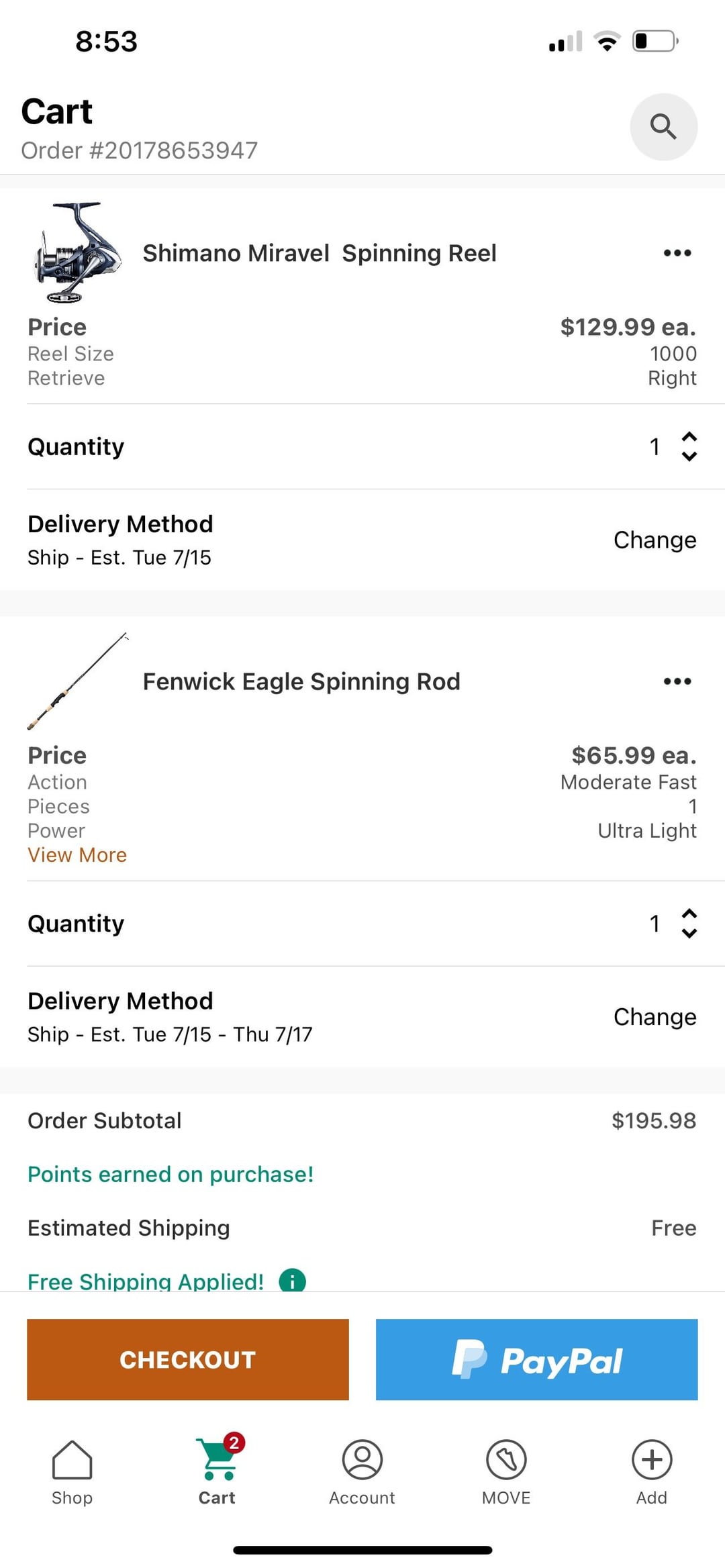
Task: Tap the Add plus icon
Action: (x=651, y=1471)
